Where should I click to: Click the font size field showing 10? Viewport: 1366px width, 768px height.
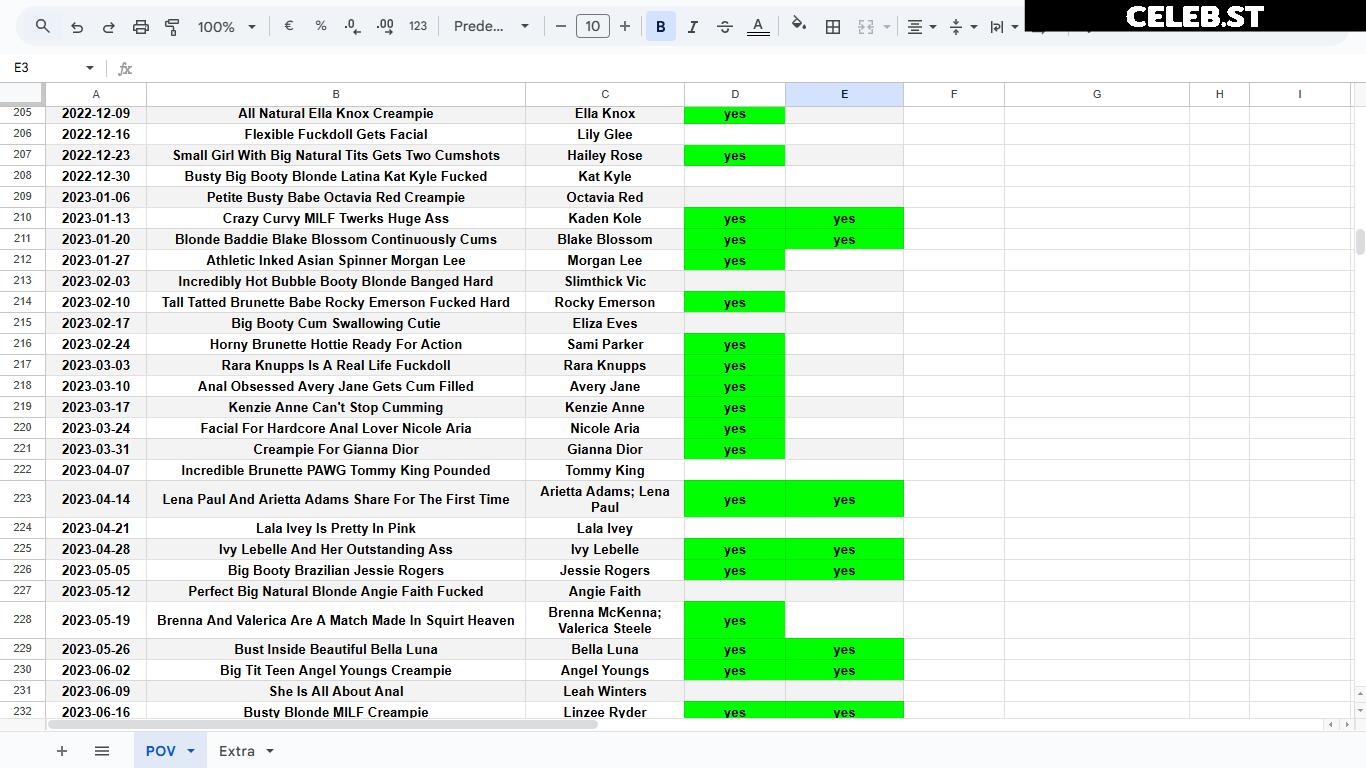tap(593, 27)
